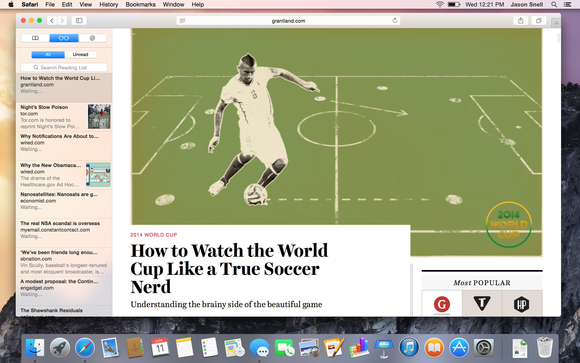Open Finder from the Dock
The image size is (580, 363).
pyautogui.click(x=35, y=348)
